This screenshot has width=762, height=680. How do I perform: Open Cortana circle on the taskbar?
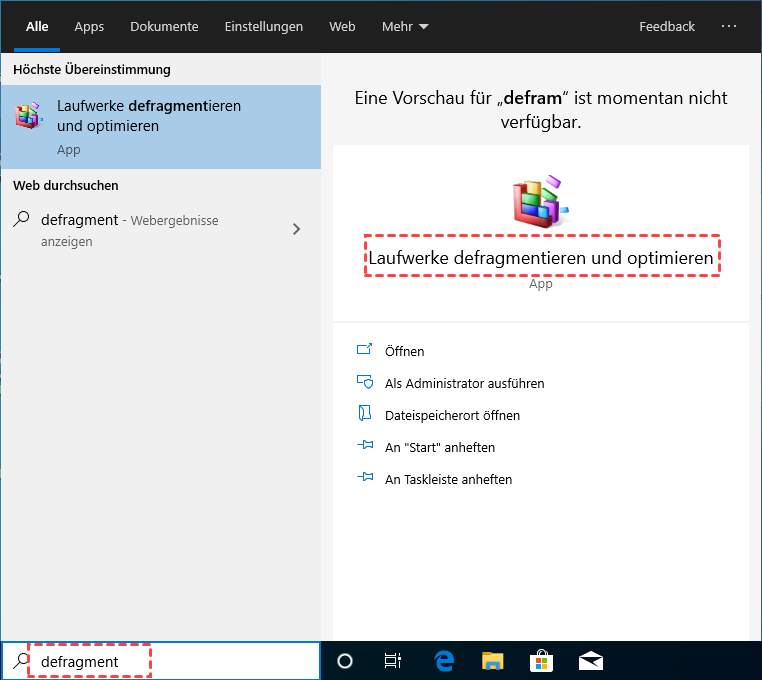click(x=345, y=661)
